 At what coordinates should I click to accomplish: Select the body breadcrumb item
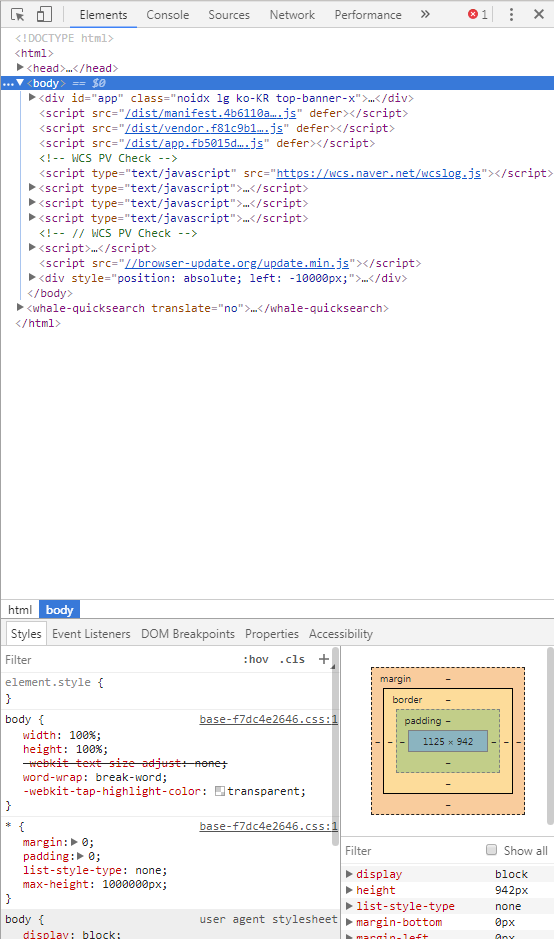point(59,610)
